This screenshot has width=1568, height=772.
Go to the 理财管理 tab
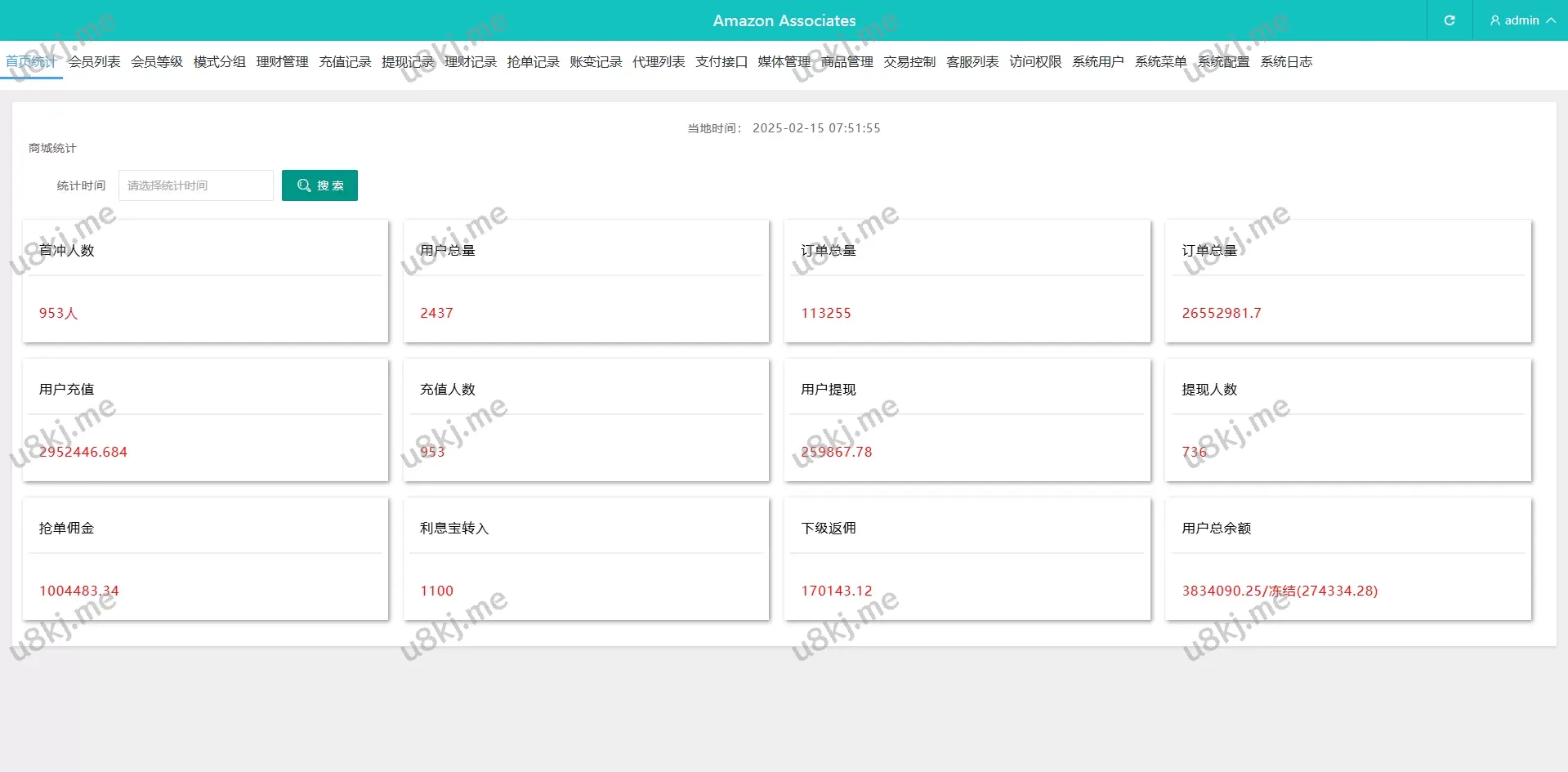point(282,62)
